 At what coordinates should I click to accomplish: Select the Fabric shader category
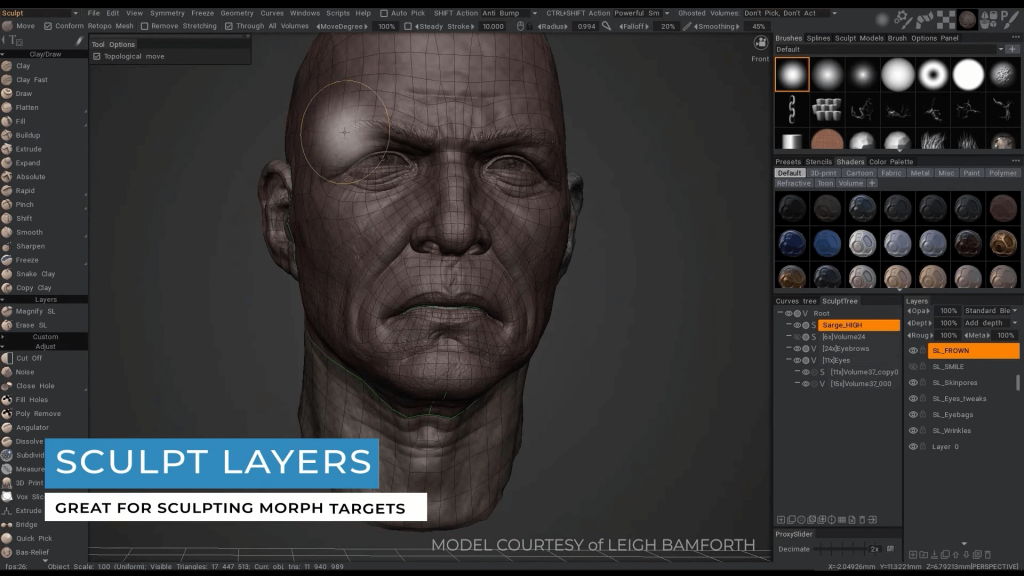(891, 174)
